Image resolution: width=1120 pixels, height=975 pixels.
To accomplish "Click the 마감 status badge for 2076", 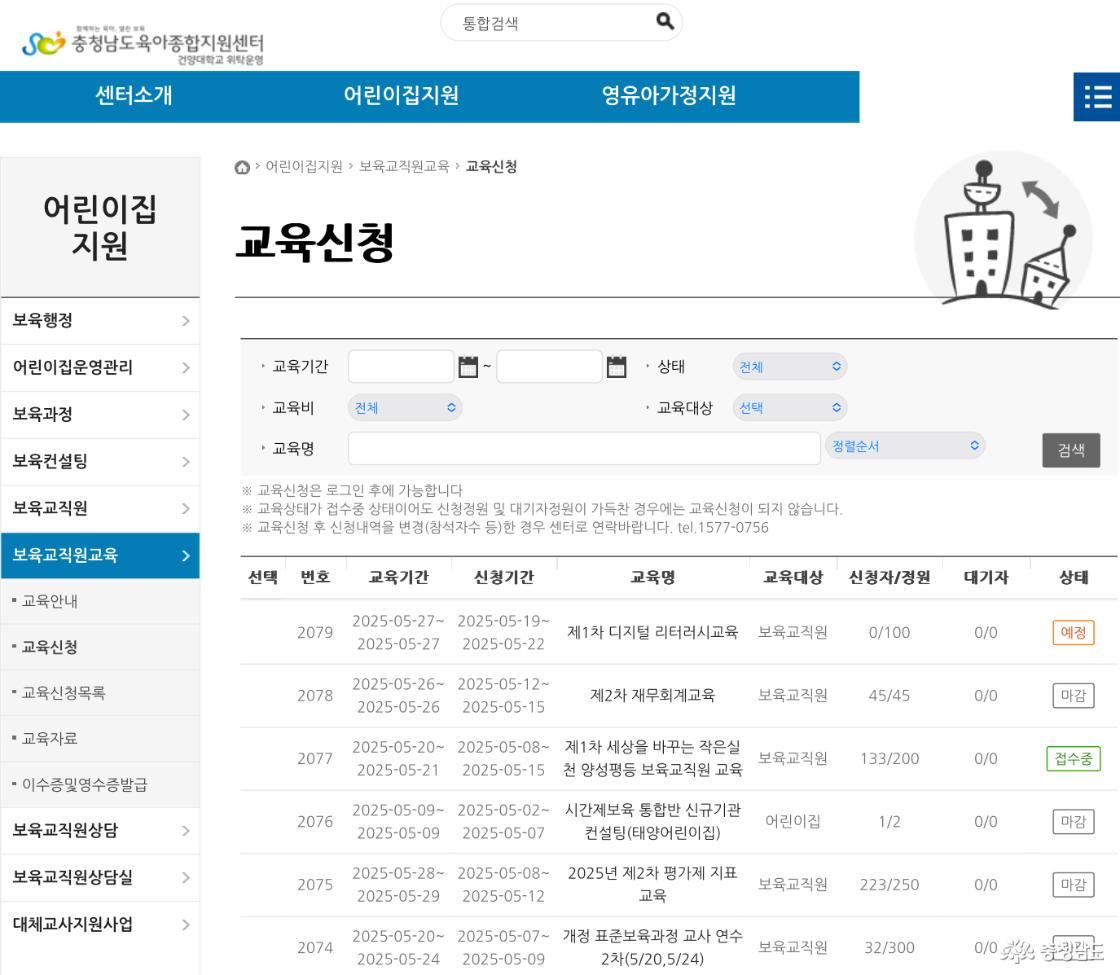I will (1073, 821).
